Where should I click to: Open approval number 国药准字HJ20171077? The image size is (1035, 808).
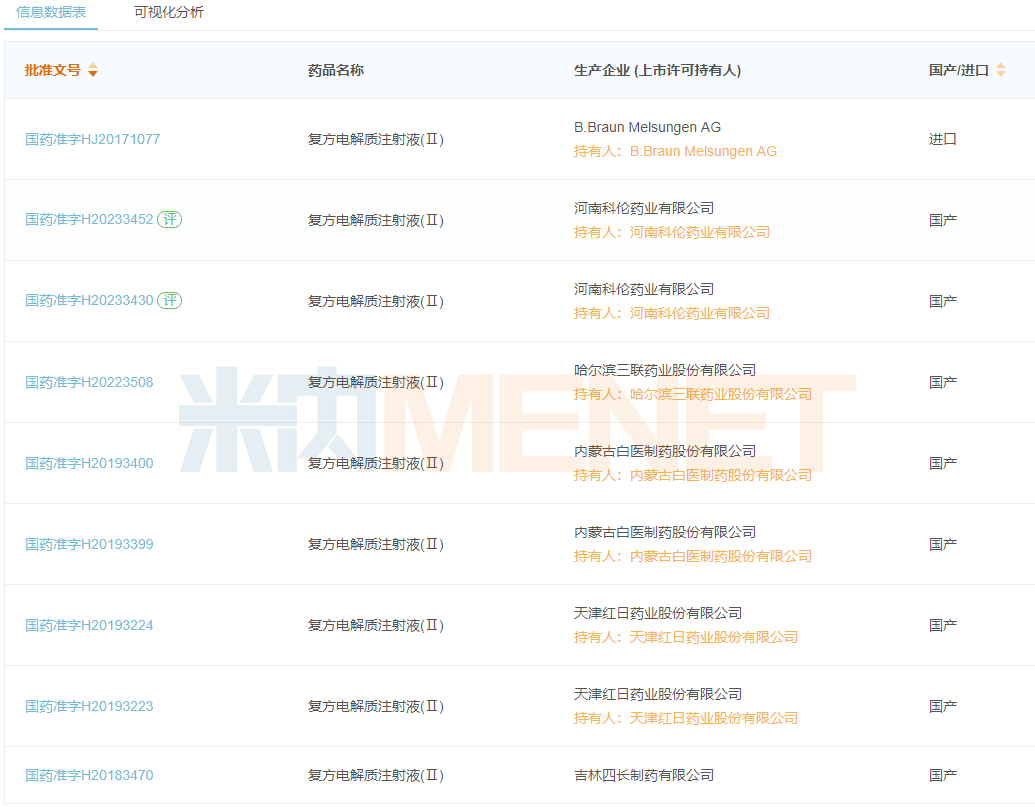pos(92,140)
